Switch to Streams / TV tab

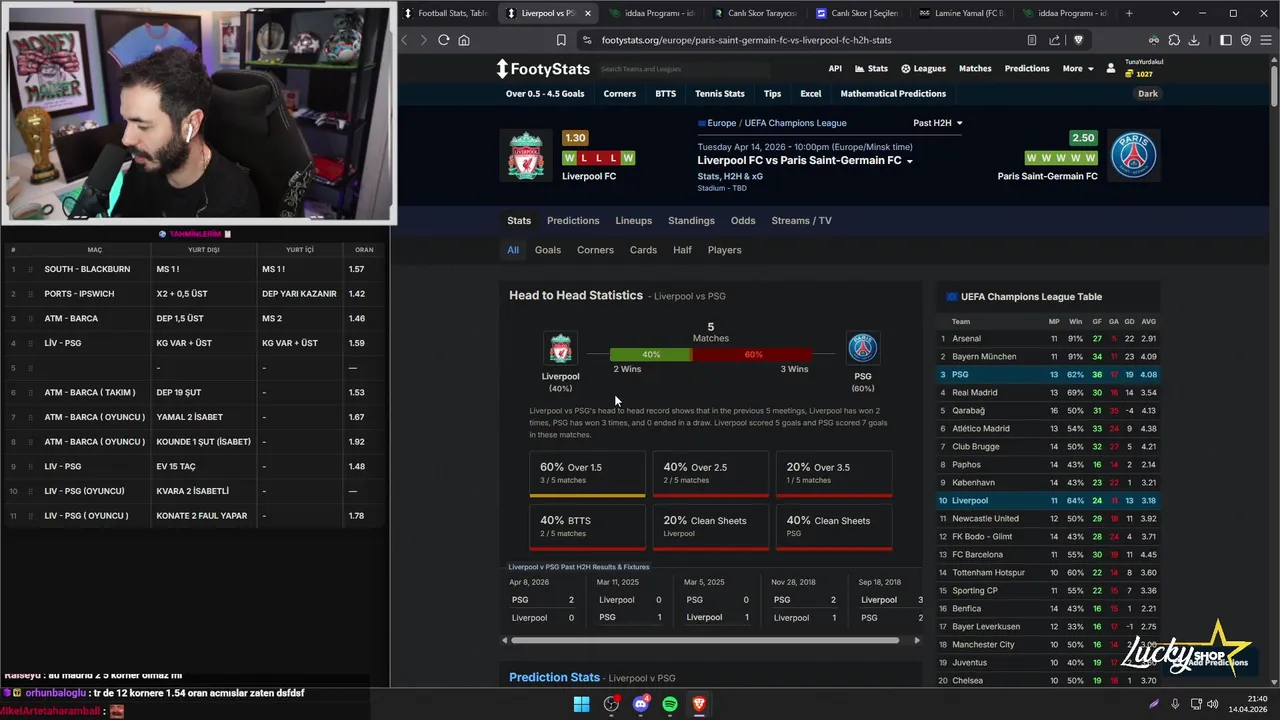click(x=801, y=221)
